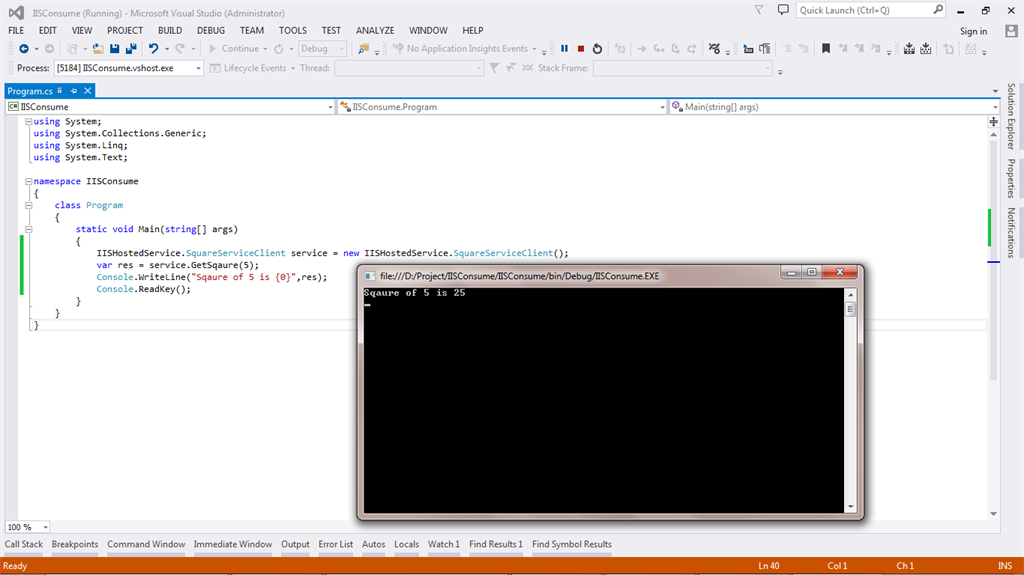Viewport: 1024px width, 575px height.
Task: Toggle pin on Program.cs tab
Action: tap(74, 91)
